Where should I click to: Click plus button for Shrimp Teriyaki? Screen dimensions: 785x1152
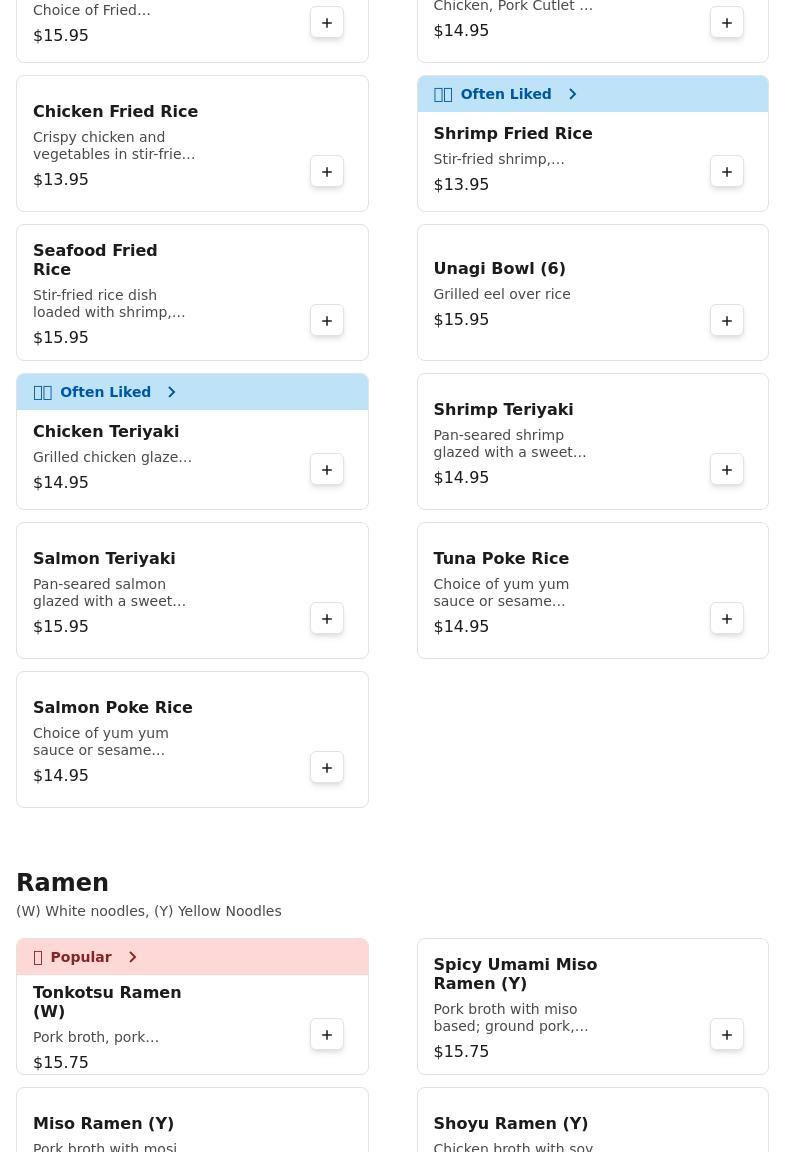click(x=727, y=470)
